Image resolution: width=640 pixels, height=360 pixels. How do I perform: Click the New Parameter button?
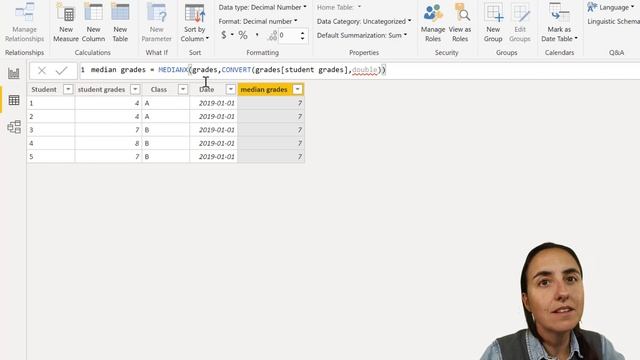[x=156, y=22]
